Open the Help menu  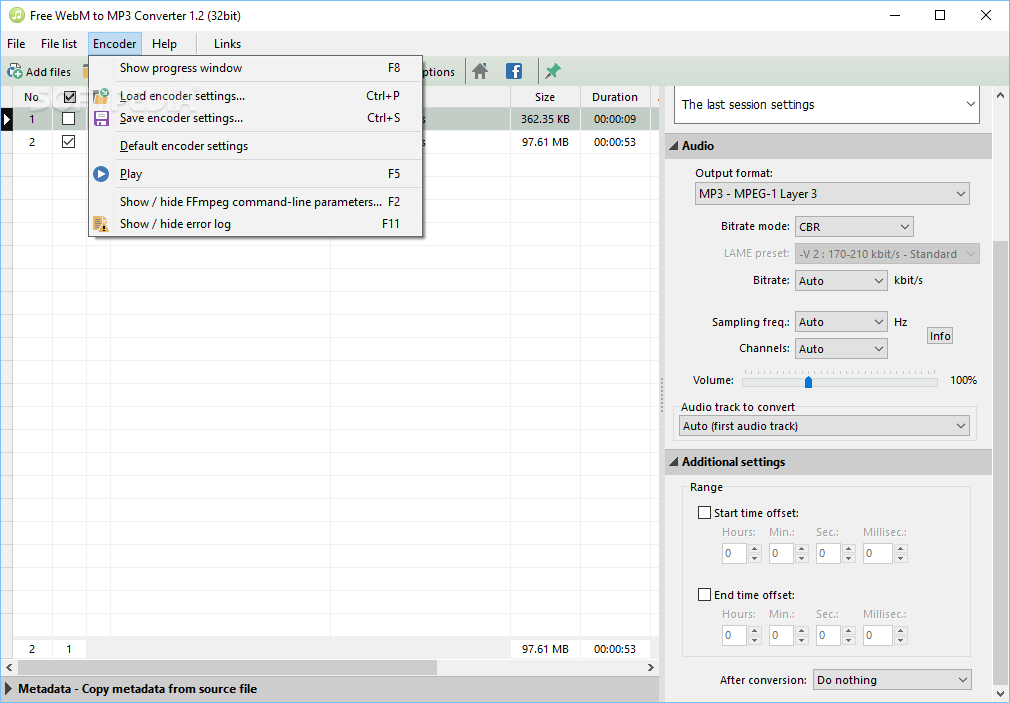(164, 44)
